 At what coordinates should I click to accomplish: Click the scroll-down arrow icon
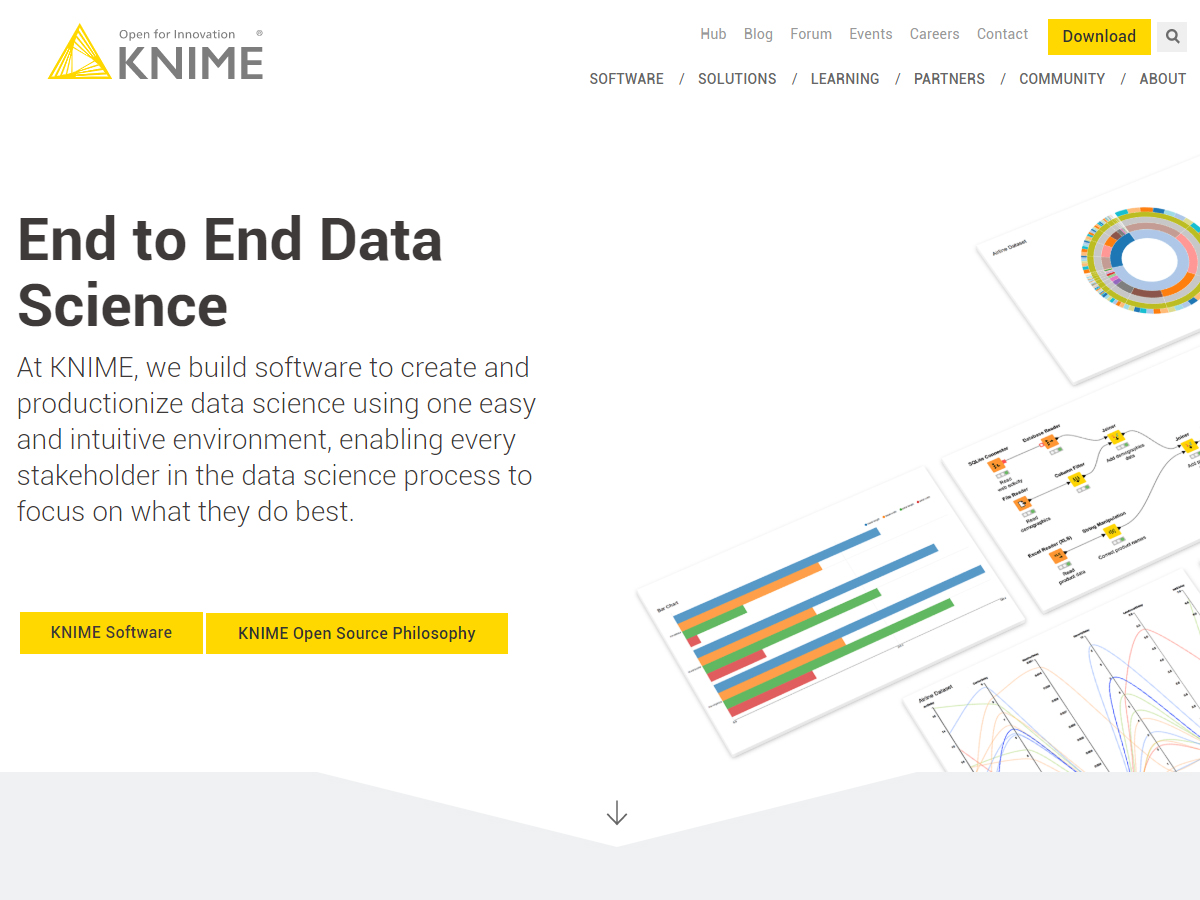coord(617,813)
